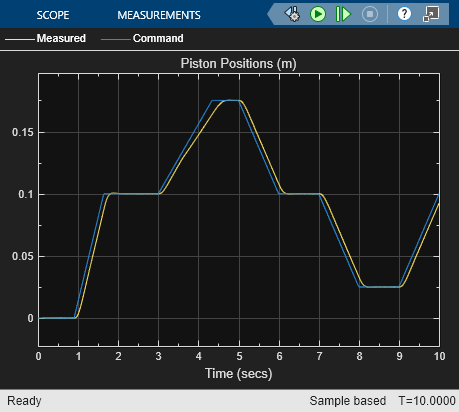Viewport: 459px width, 412px height.
Task: Click the x-axis tick label 5
Action: [239, 356]
